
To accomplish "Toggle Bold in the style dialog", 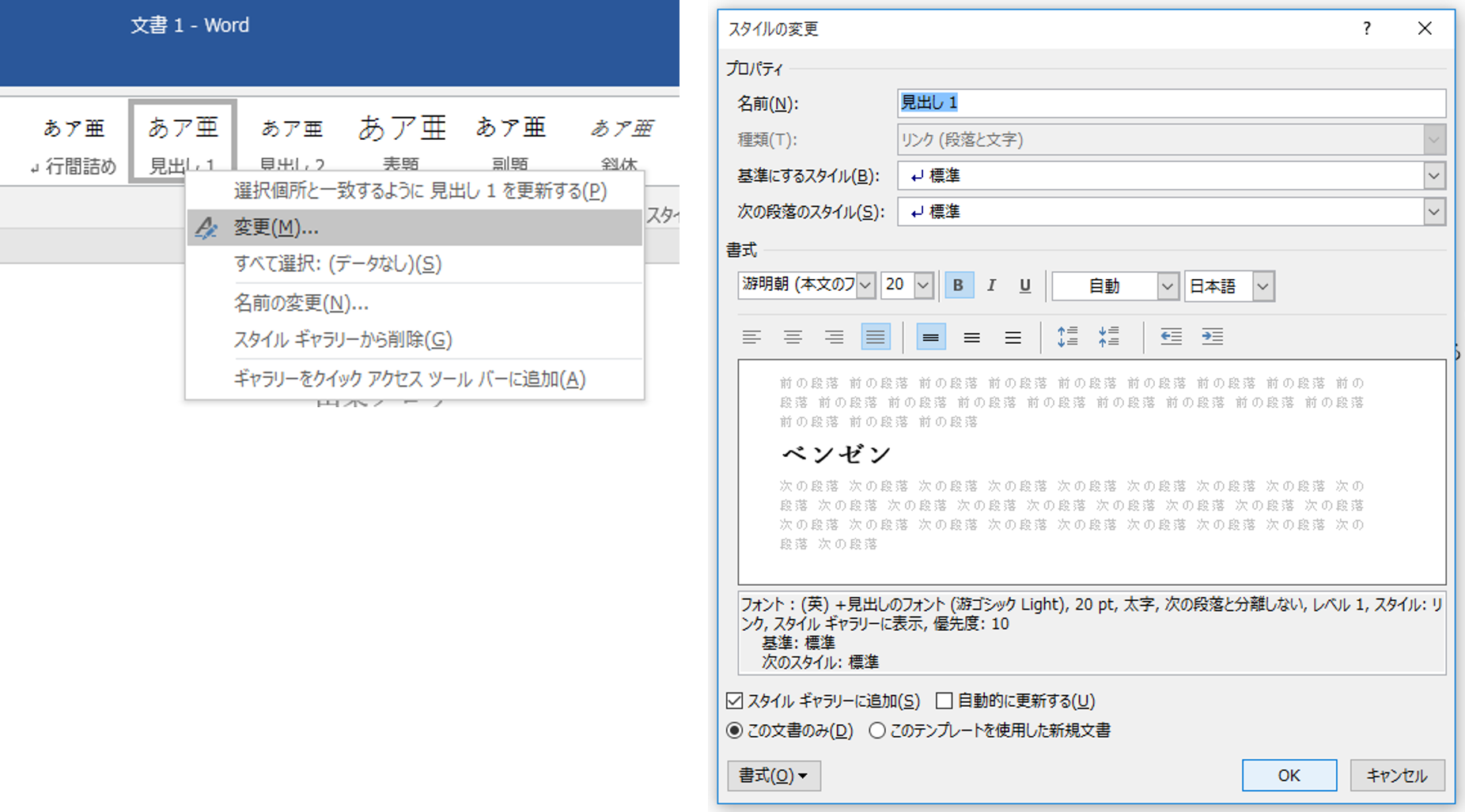I will point(958,285).
